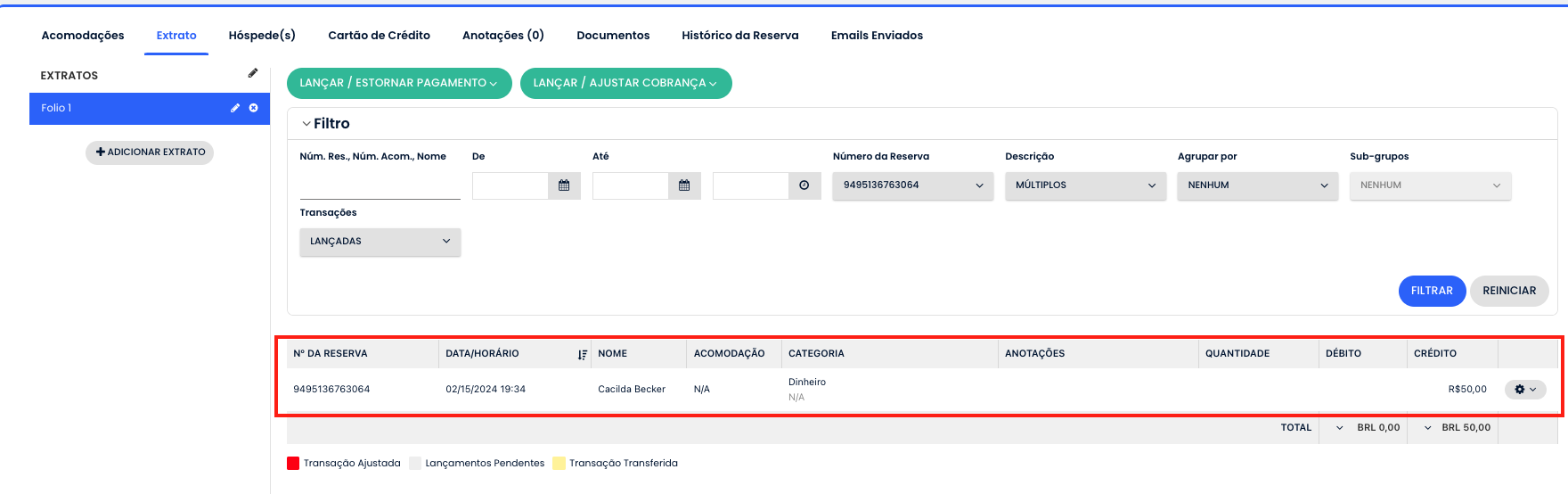Collapse the Filtro section
This screenshot has height=494, width=1568.
(307, 124)
